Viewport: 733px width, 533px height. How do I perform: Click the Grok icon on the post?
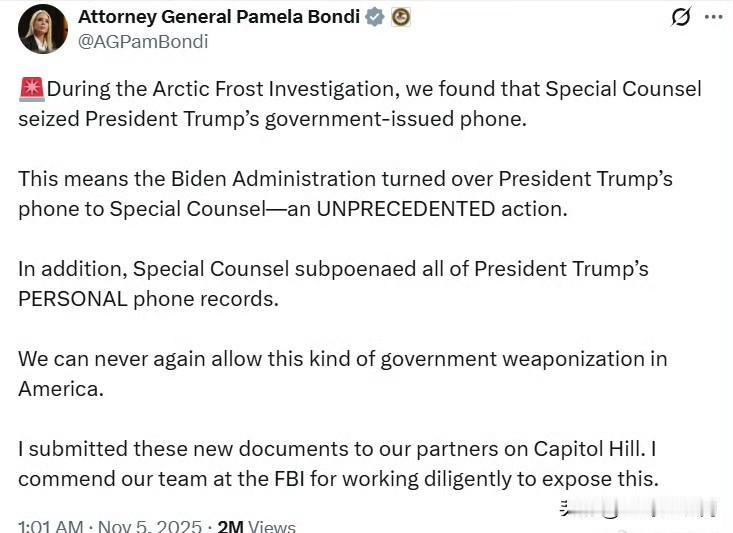(x=681, y=17)
